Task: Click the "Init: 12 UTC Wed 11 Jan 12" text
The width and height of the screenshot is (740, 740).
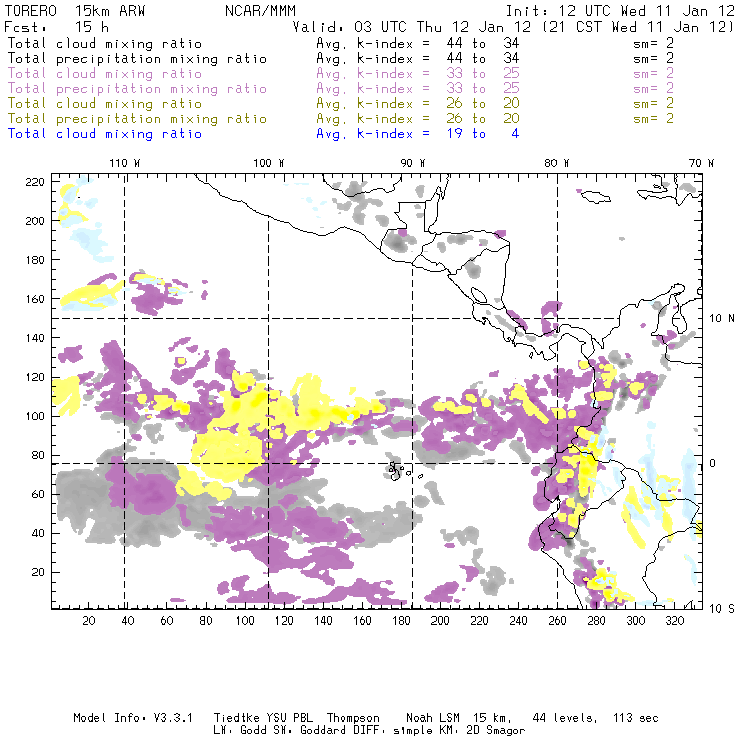Action: click(620, 11)
